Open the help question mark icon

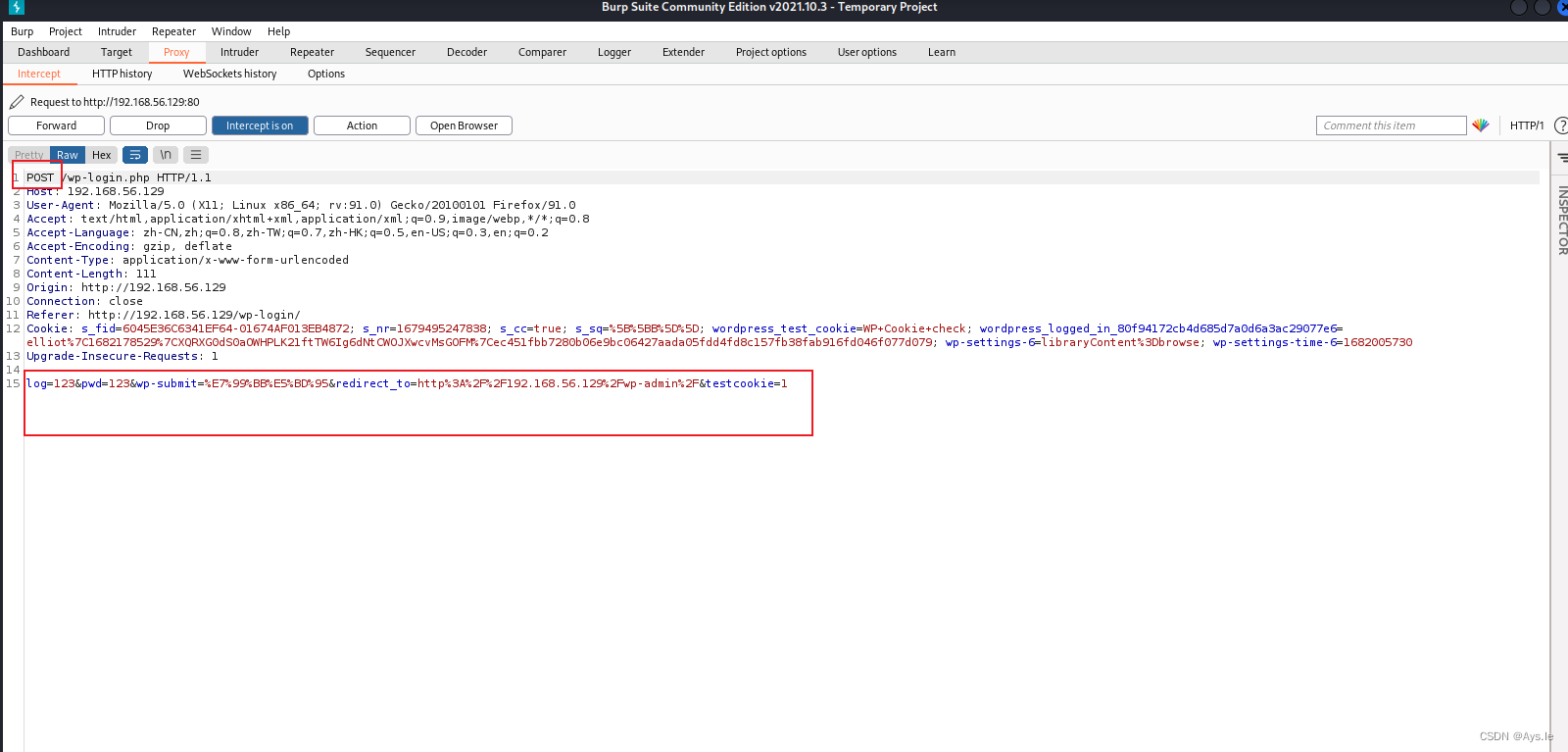(1560, 125)
